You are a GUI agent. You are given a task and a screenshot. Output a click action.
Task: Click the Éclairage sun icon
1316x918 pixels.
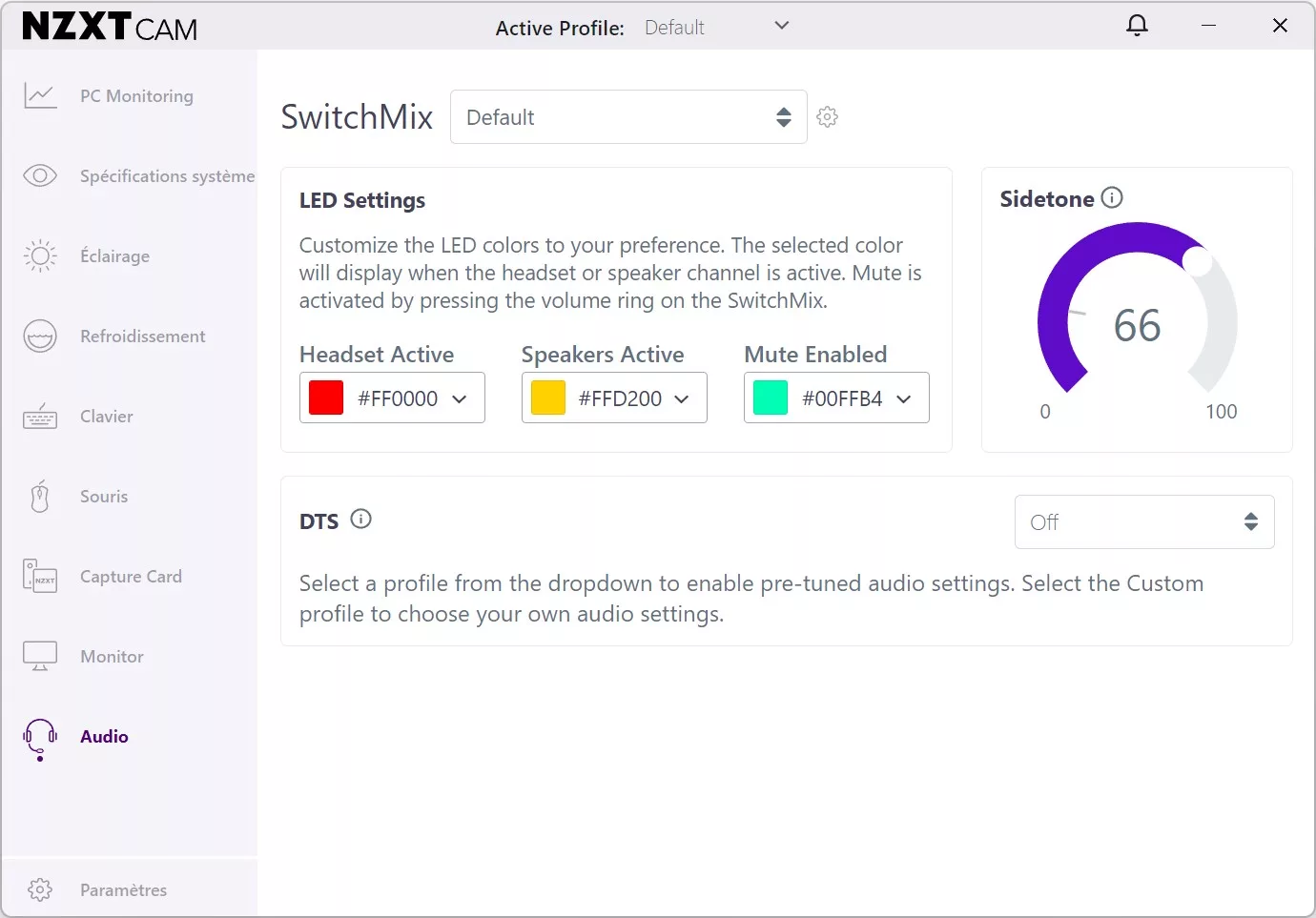(40, 255)
